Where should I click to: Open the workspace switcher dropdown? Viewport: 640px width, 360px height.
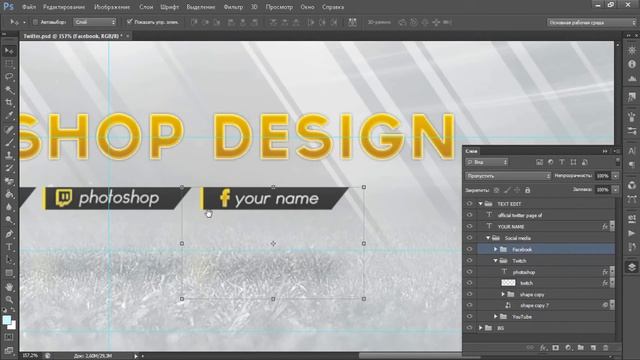click(x=591, y=22)
